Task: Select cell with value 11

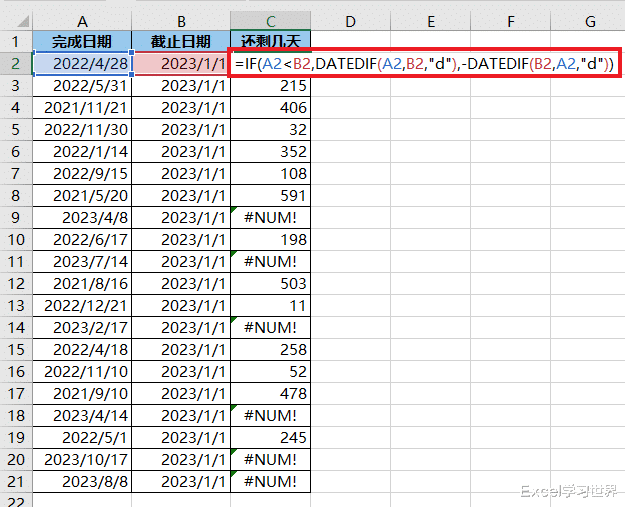Action: coord(271,306)
